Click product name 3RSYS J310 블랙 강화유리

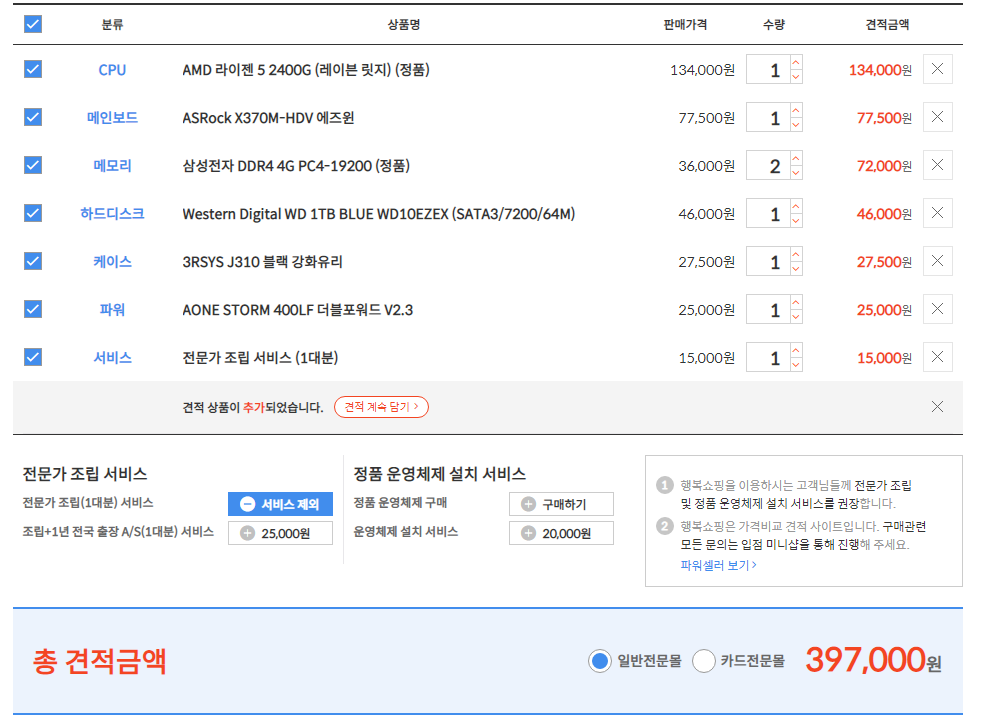262,261
